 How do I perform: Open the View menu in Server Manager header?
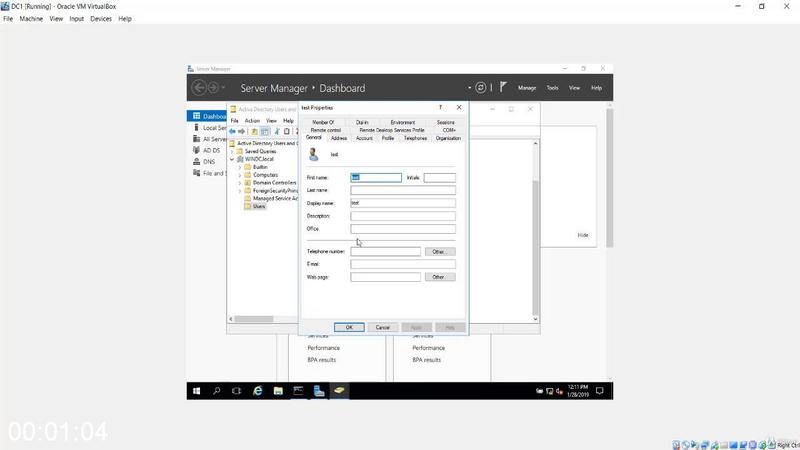(574, 88)
